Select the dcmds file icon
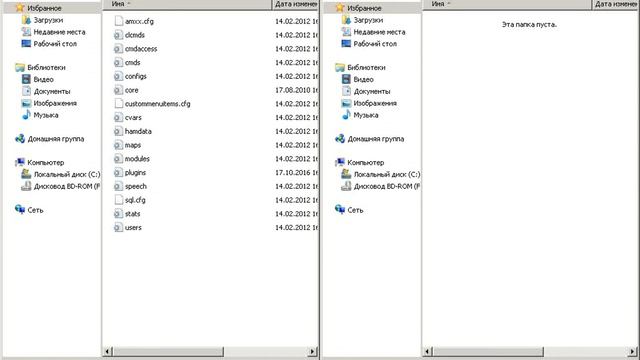640x360 pixels. tap(118, 35)
